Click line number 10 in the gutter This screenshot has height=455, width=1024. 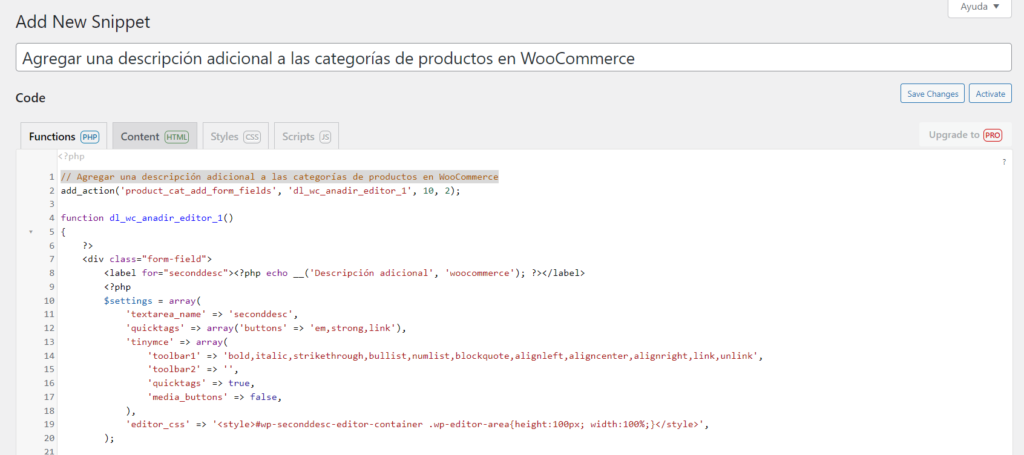(x=47, y=300)
